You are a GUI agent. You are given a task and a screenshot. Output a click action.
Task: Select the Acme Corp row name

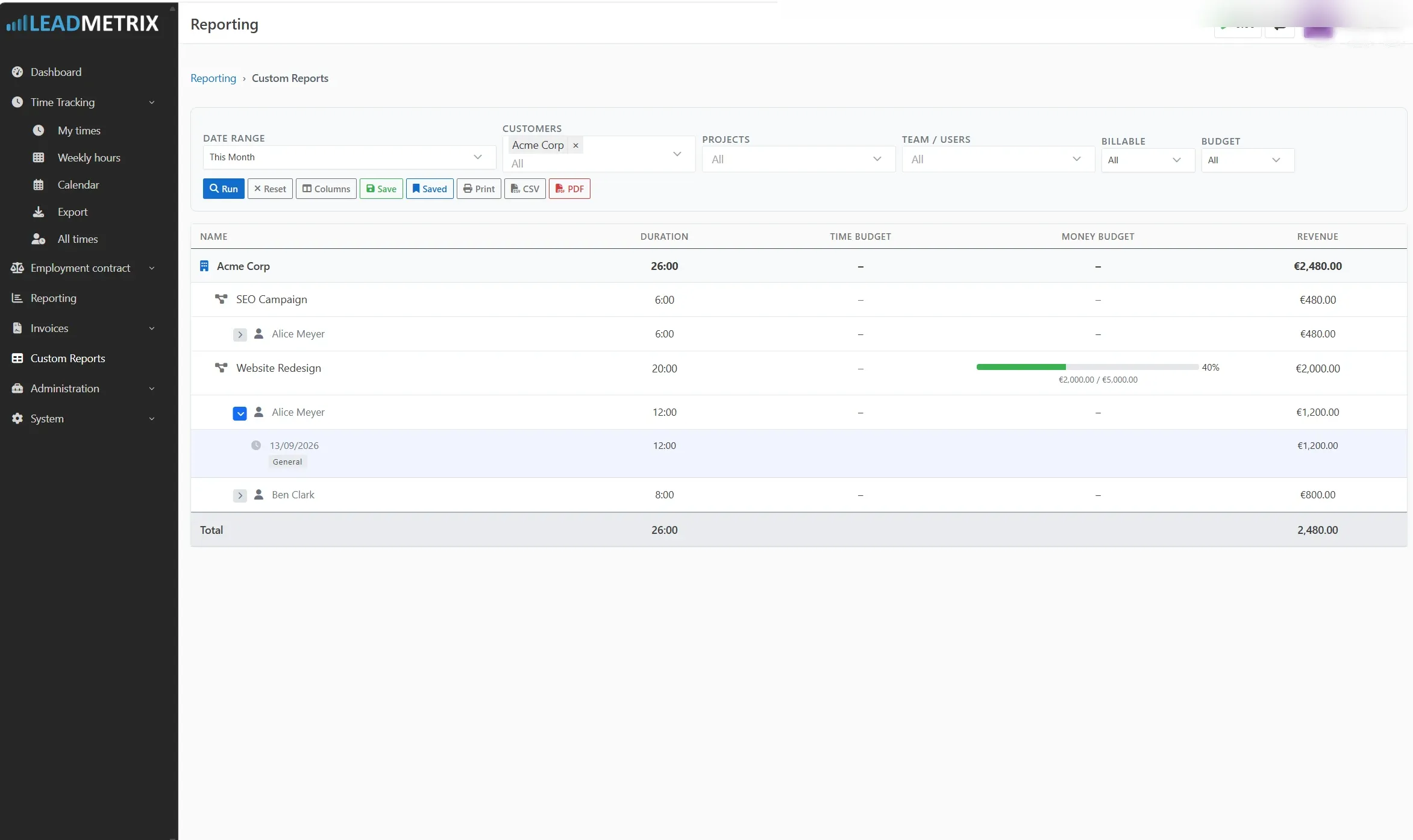(x=243, y=266)
